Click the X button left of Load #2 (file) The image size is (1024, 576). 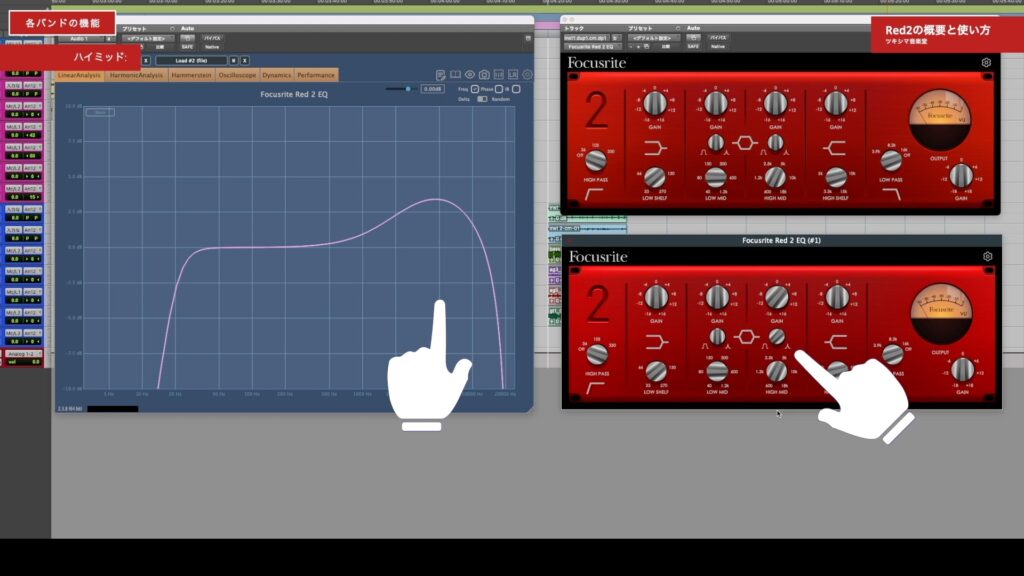pos(146,61)
